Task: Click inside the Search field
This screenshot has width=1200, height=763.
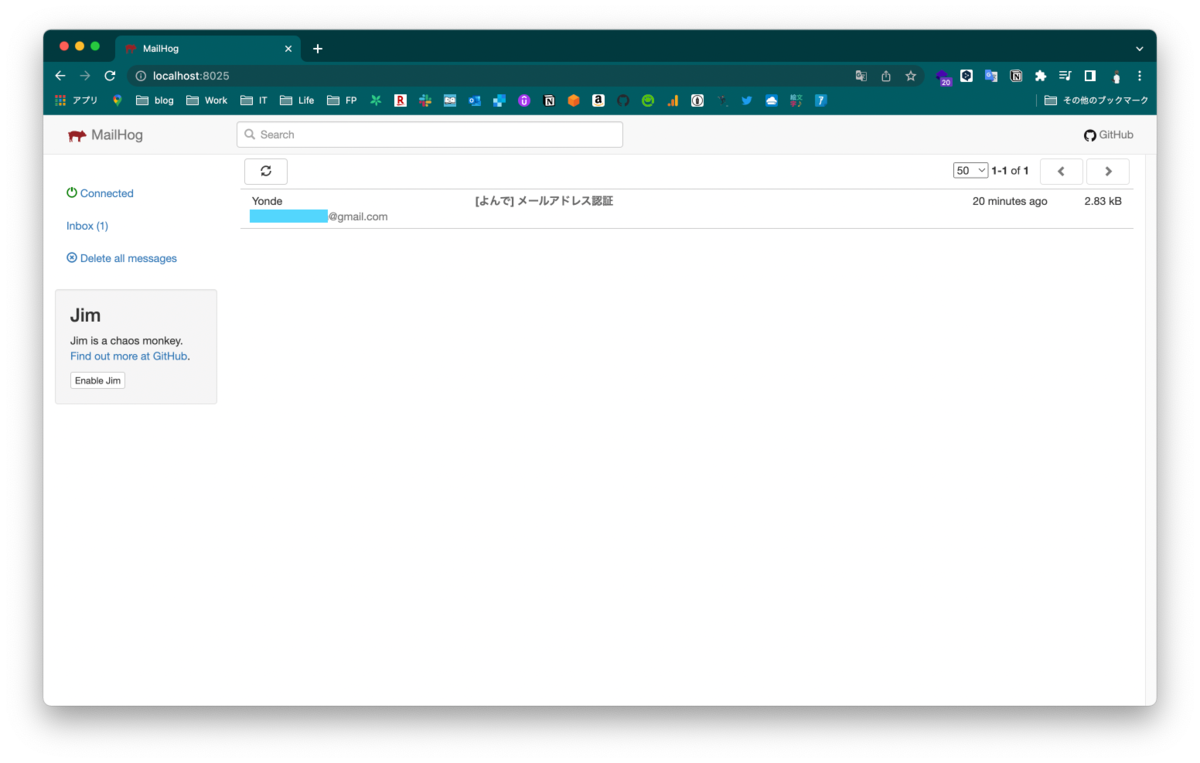Action: pyautogui.click(x=430, y=134)
